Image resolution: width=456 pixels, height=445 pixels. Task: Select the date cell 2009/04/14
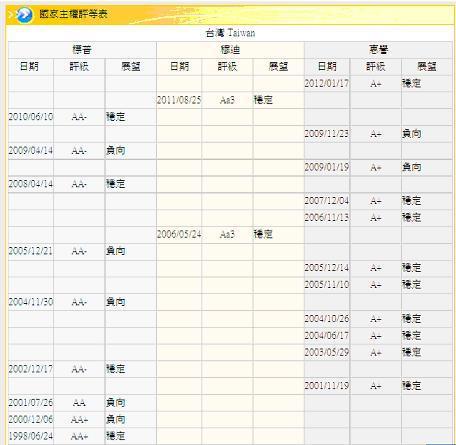click(31, 150)
